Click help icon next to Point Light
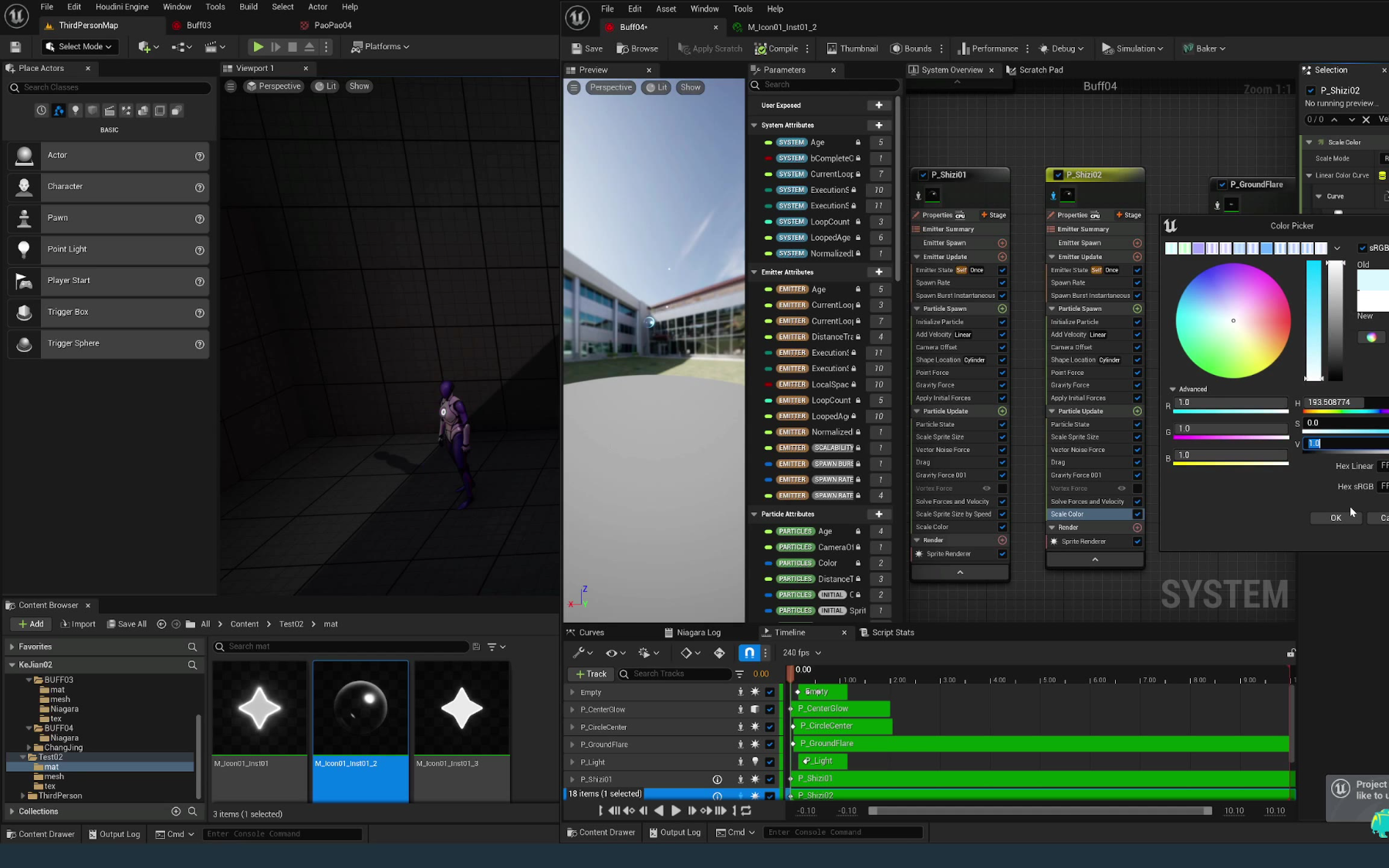This screenshot has width=1389, height=868. 200,251
